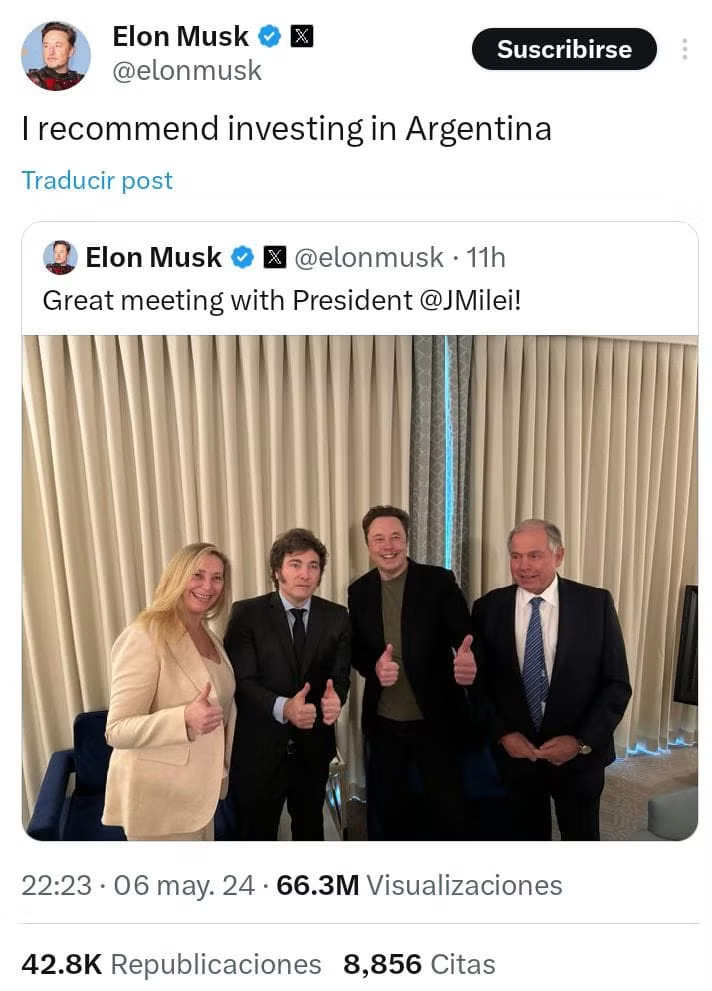712x991 pixels.
Task: Open the 8,856 Citas list
Action: tap(419, 964)
